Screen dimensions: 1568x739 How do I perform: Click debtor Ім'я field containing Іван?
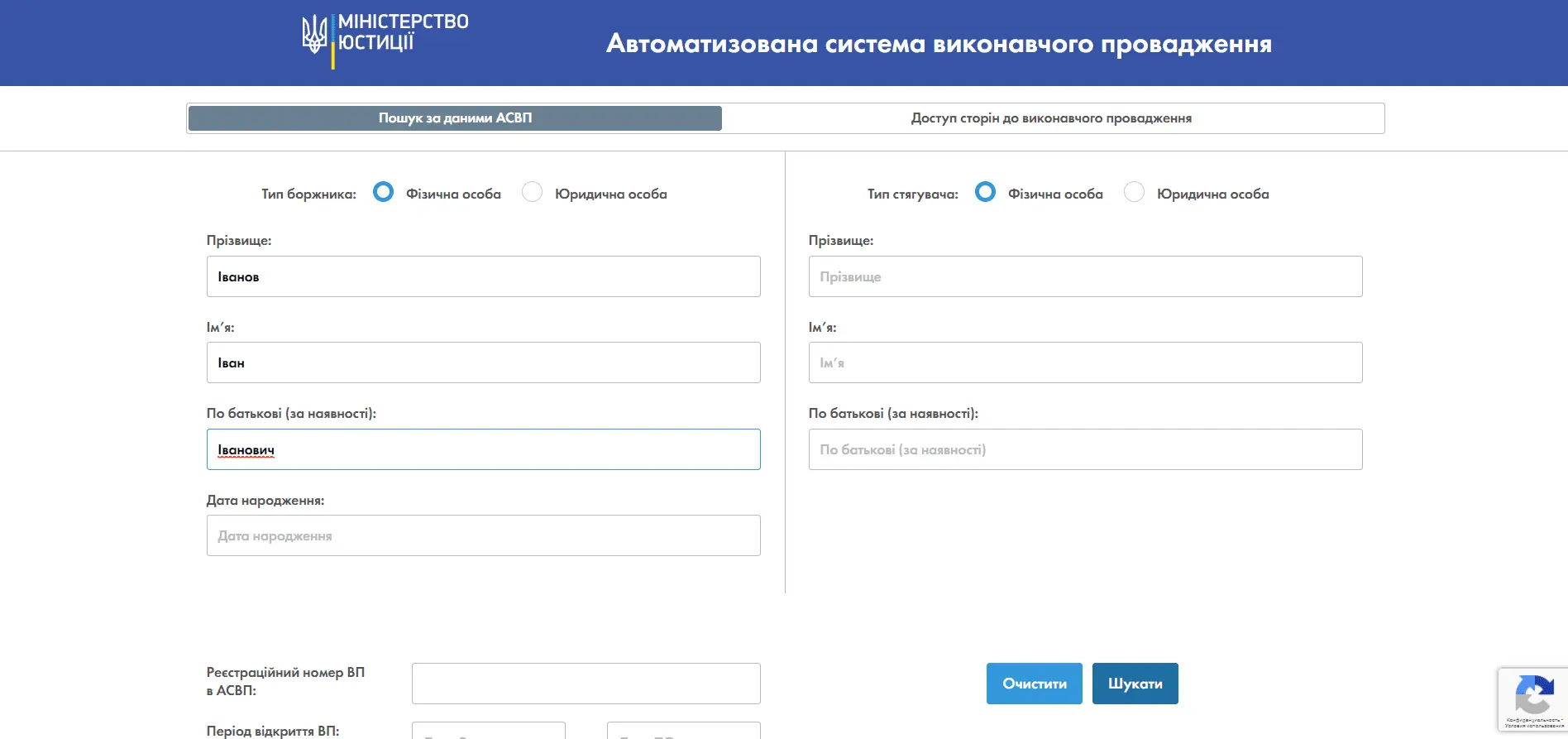pos(483,362)
